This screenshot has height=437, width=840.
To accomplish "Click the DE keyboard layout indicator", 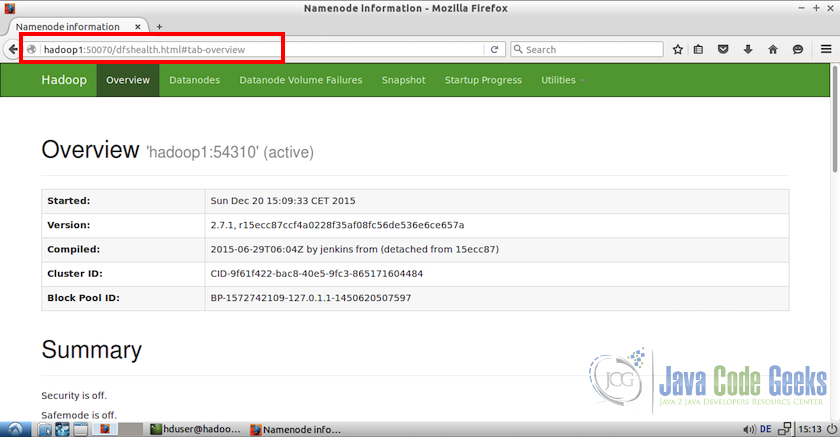I will tap(766, 430).
